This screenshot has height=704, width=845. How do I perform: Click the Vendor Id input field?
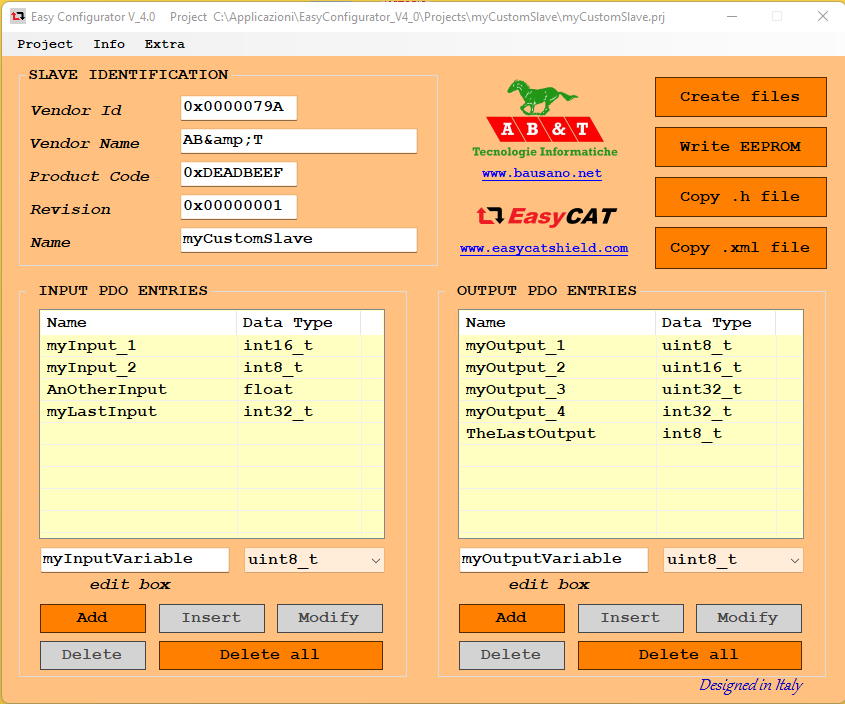pos(238,108)
